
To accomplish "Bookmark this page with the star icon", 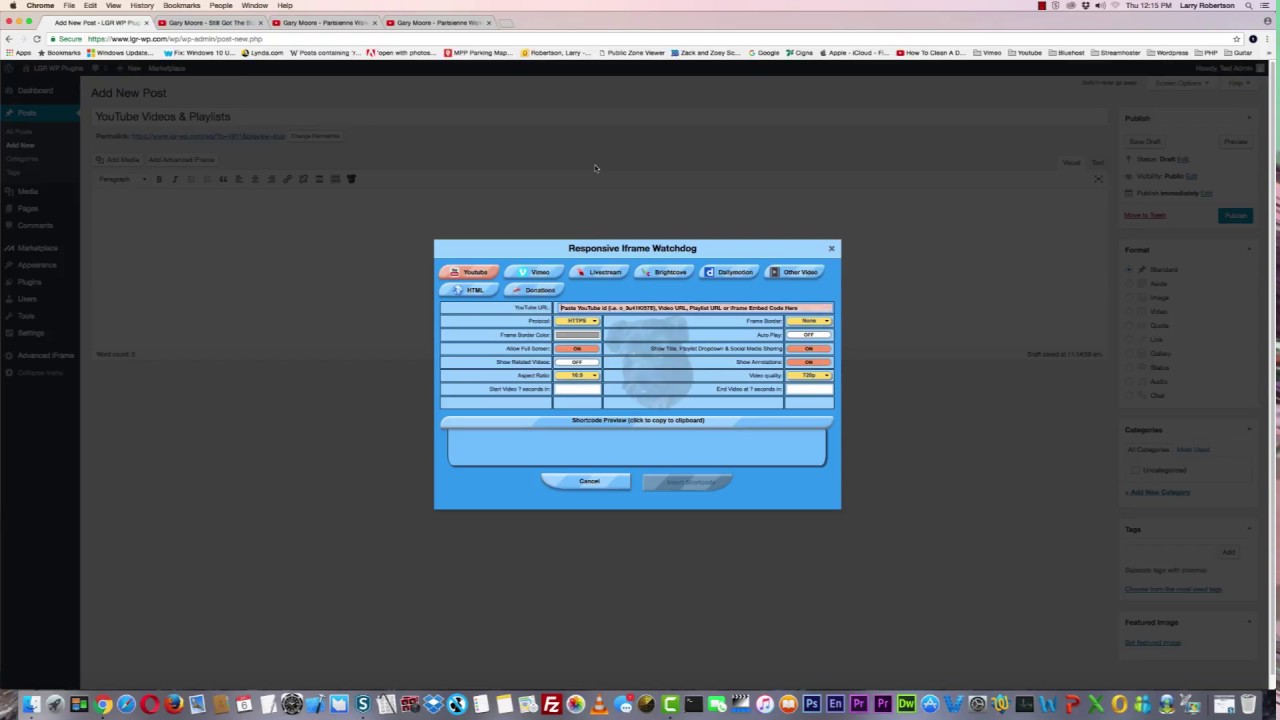I will pyautogui.click(x=1237, y=39).
